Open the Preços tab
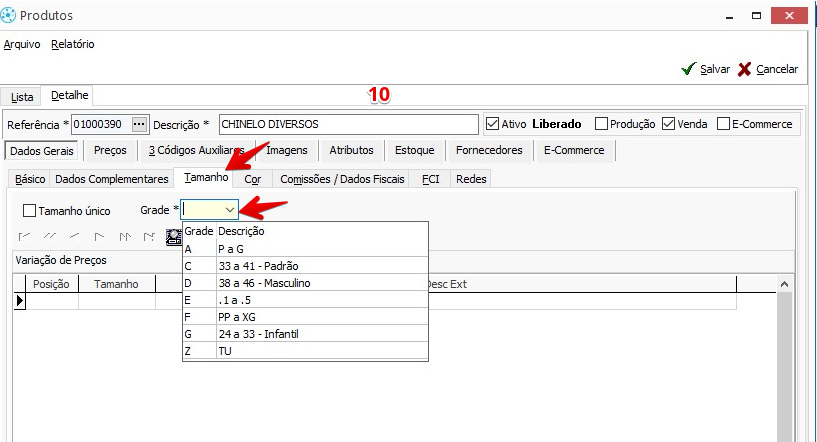This screenshot has height=442, width=817. (110, 150)
